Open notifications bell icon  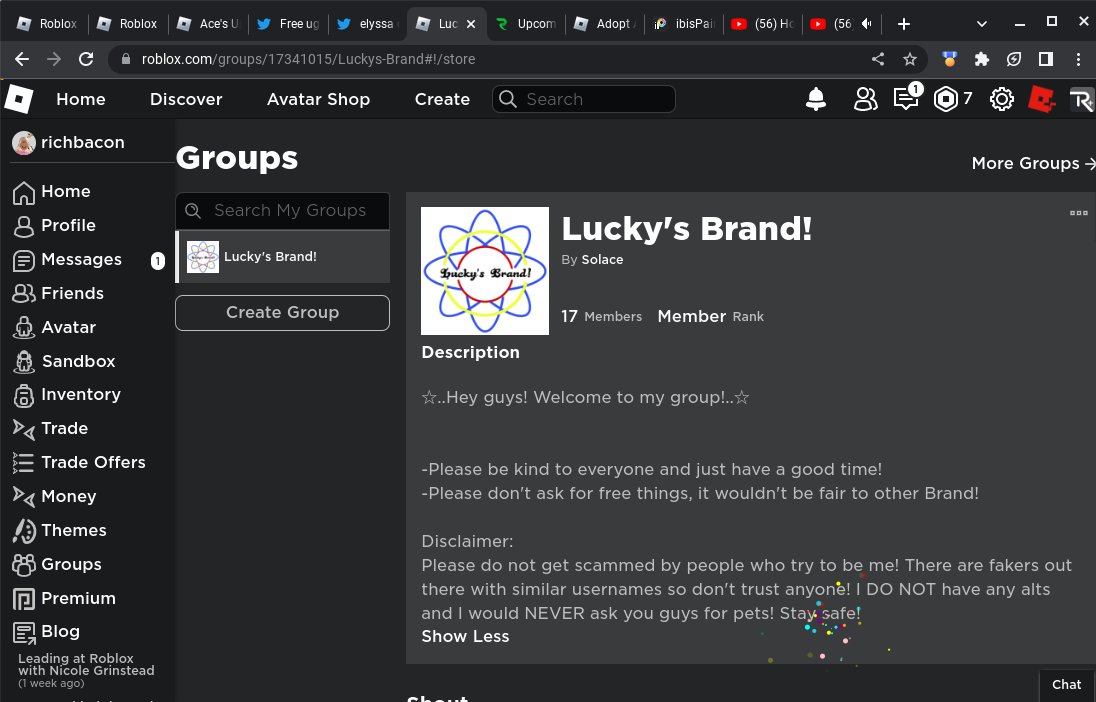click(816, 99)
